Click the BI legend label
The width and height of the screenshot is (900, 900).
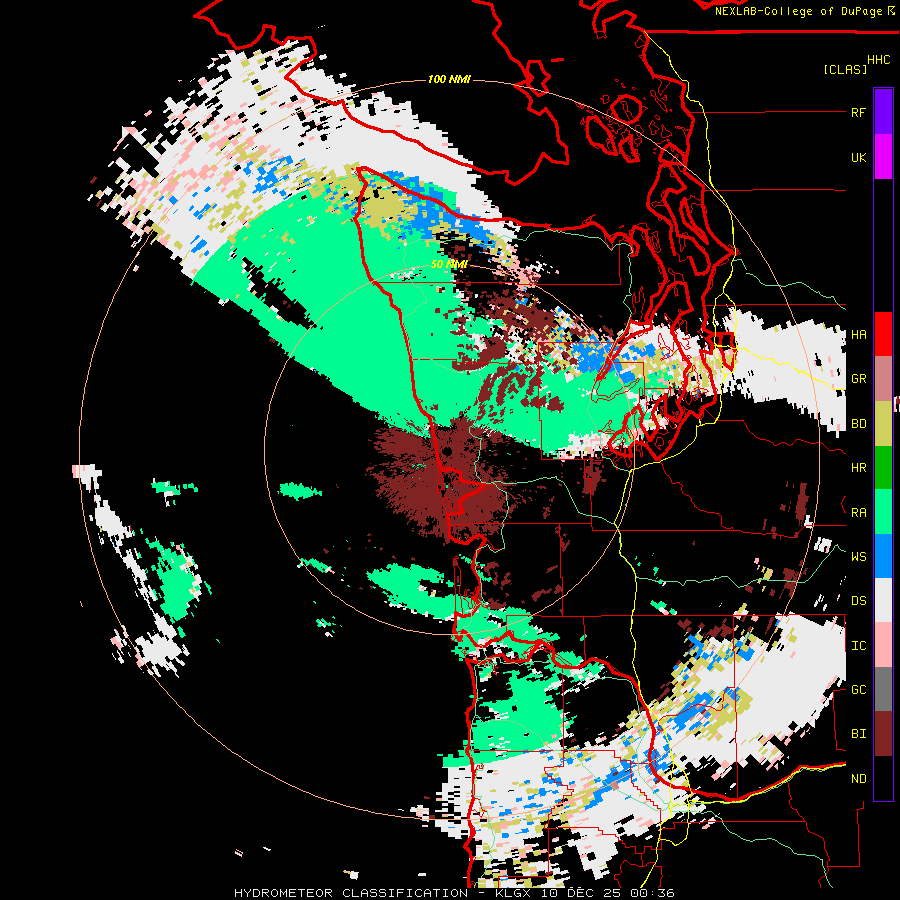point(858,734)
